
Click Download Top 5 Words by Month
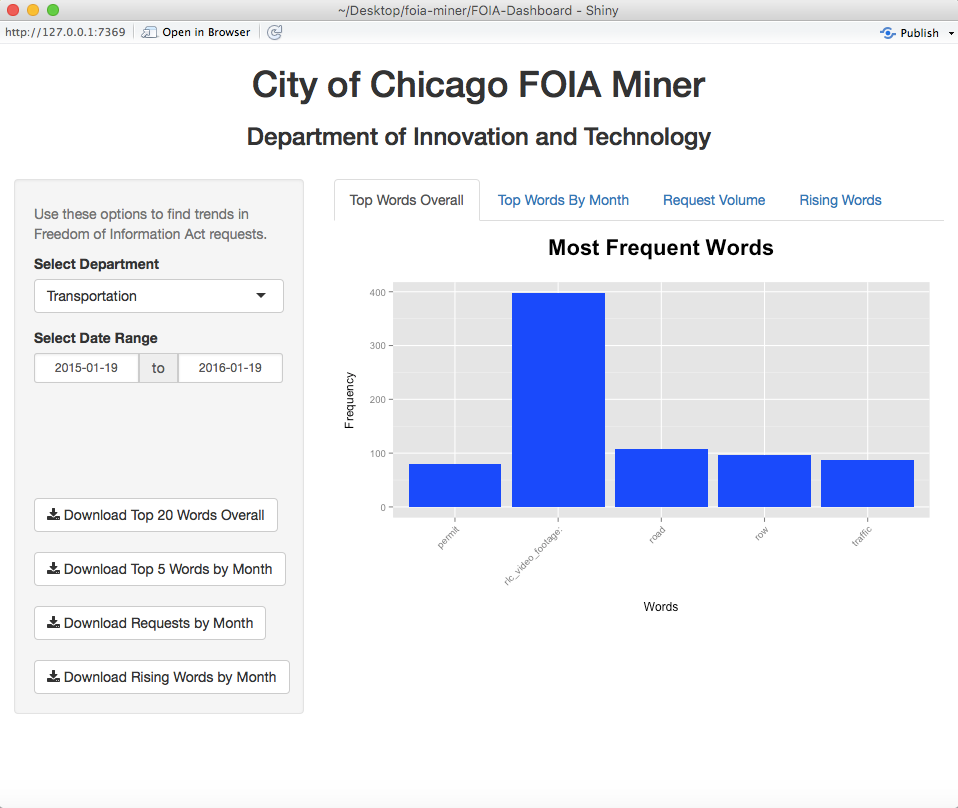pyautogui.click(x=159, y=569)
